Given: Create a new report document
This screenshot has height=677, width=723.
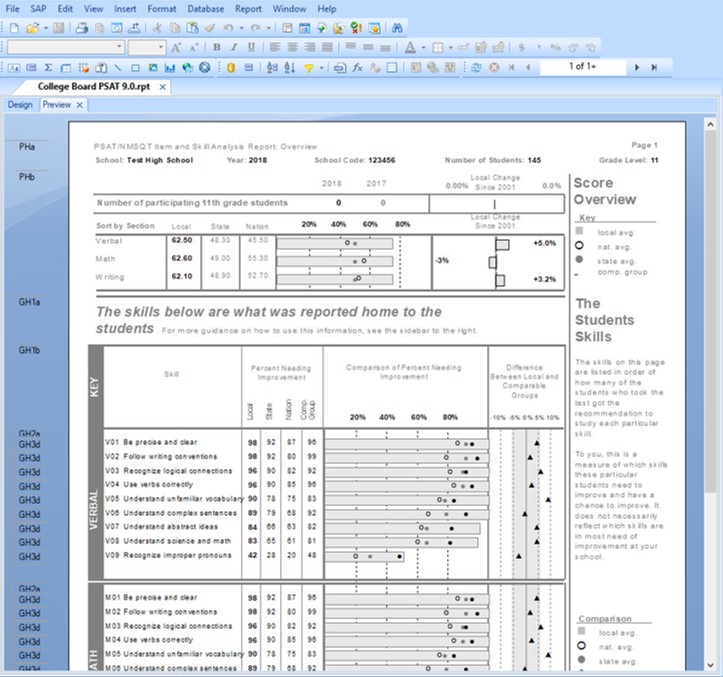Looking at the screenshot, I should tap(14, 28).
